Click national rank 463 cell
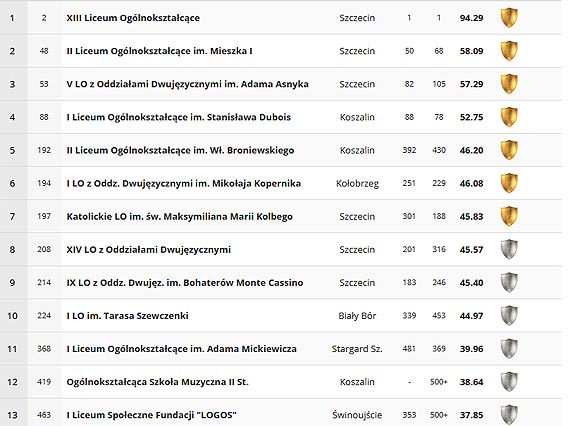The image size is (570, 426). [44, 415]
